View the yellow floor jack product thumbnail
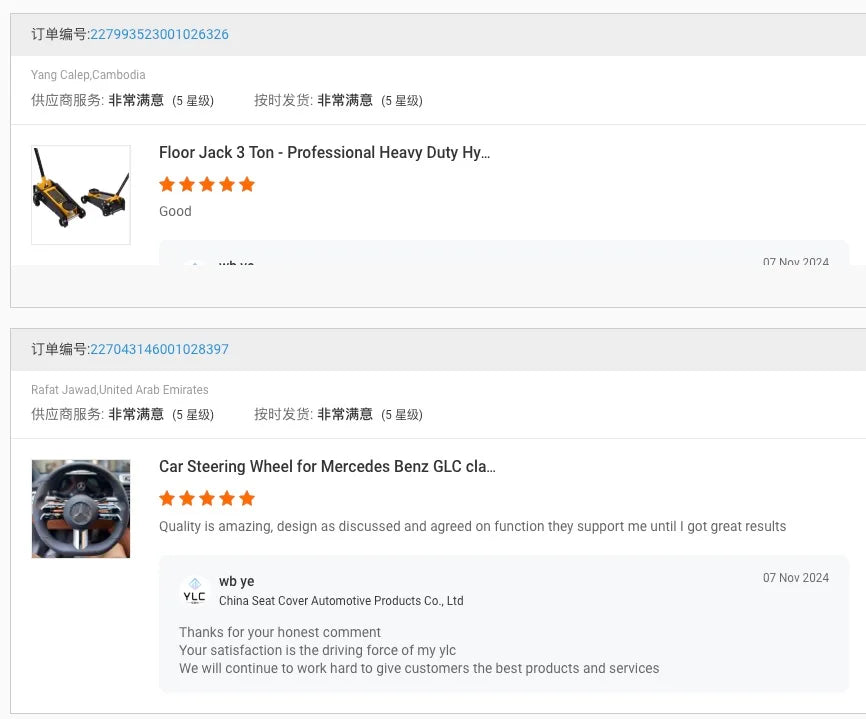 pyautogui.click(x=81, y=195)
